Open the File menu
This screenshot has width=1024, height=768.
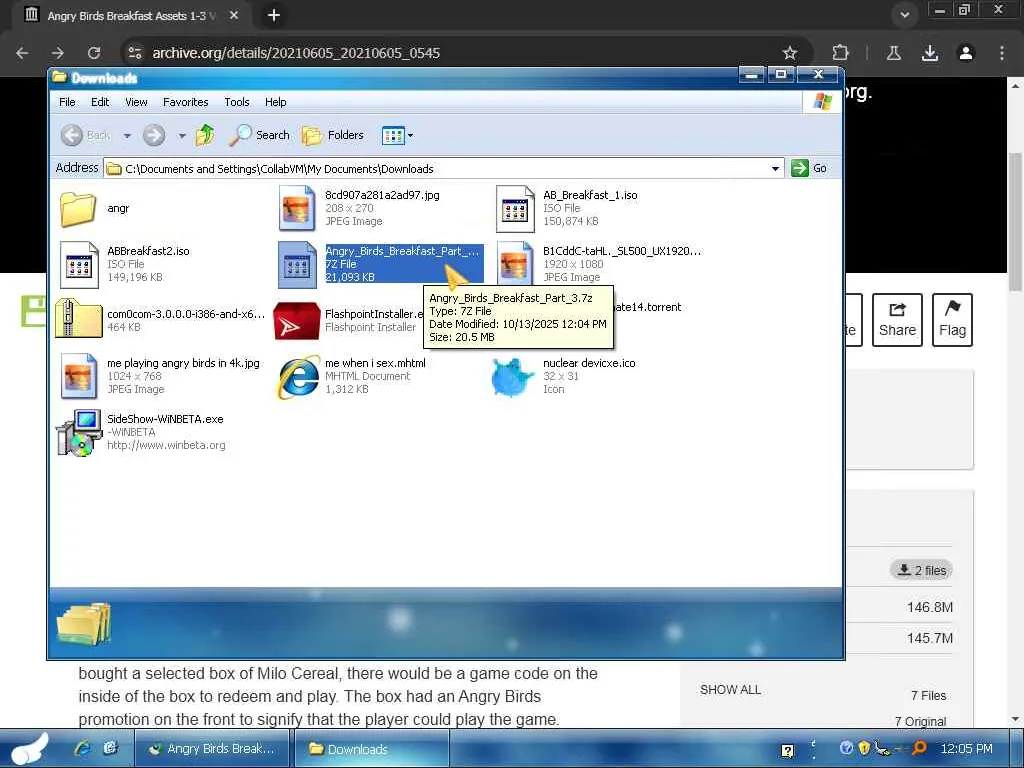click(67, 102)
